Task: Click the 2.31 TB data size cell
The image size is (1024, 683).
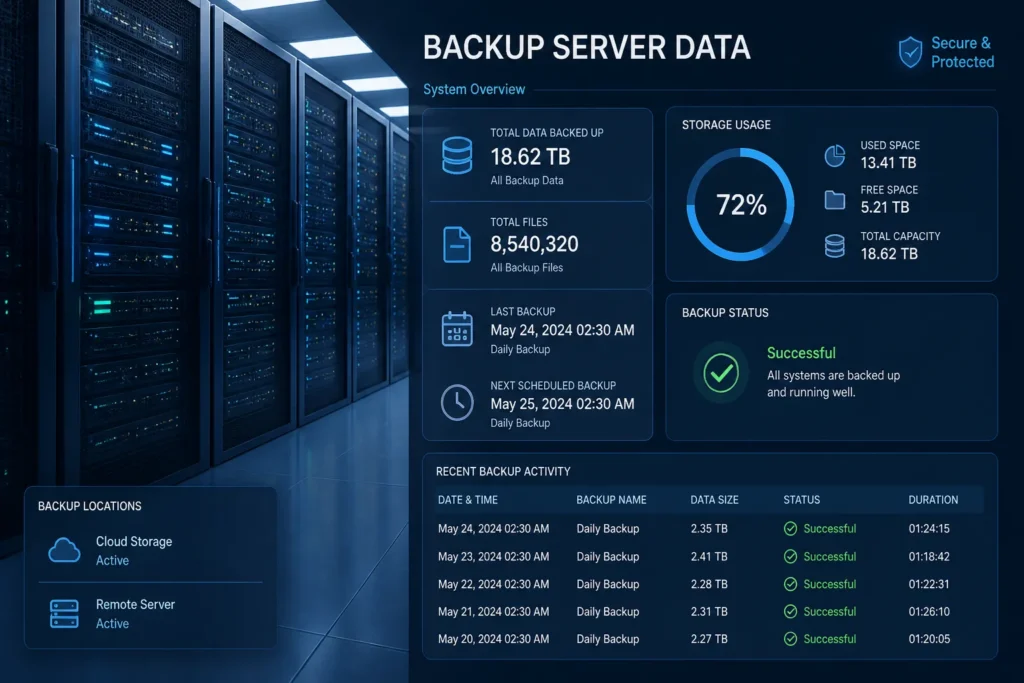Action: [x=709, y=611]
